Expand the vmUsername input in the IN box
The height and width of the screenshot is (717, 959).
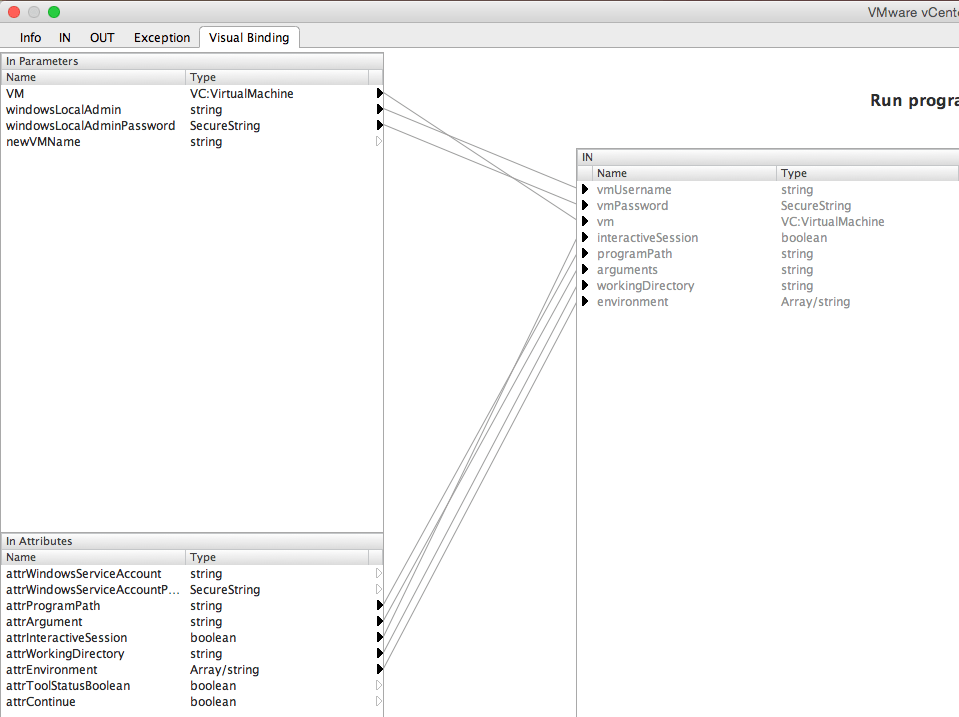click(585, 189)
